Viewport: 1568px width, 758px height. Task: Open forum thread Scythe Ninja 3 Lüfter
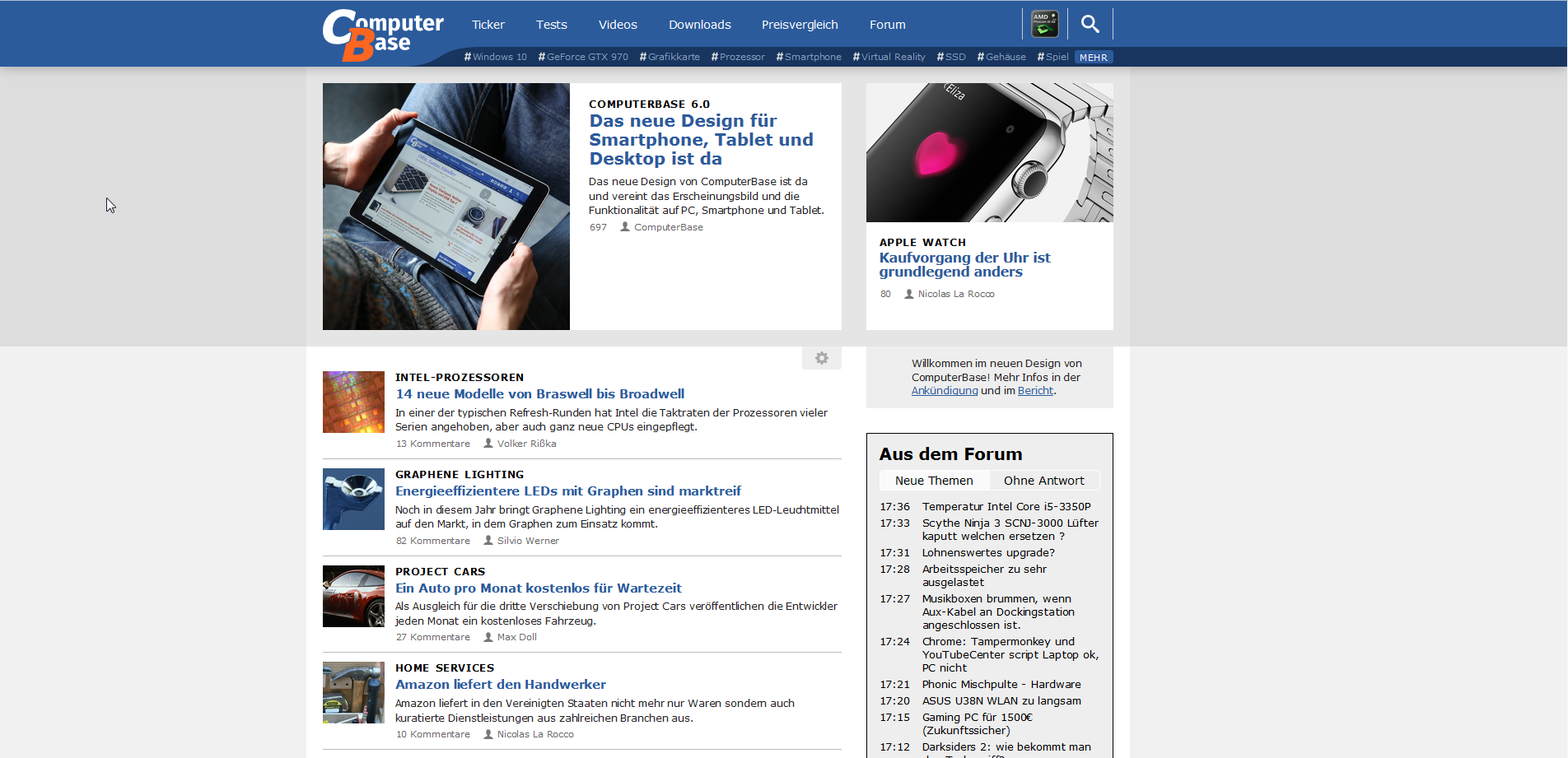coord(1010,529)
